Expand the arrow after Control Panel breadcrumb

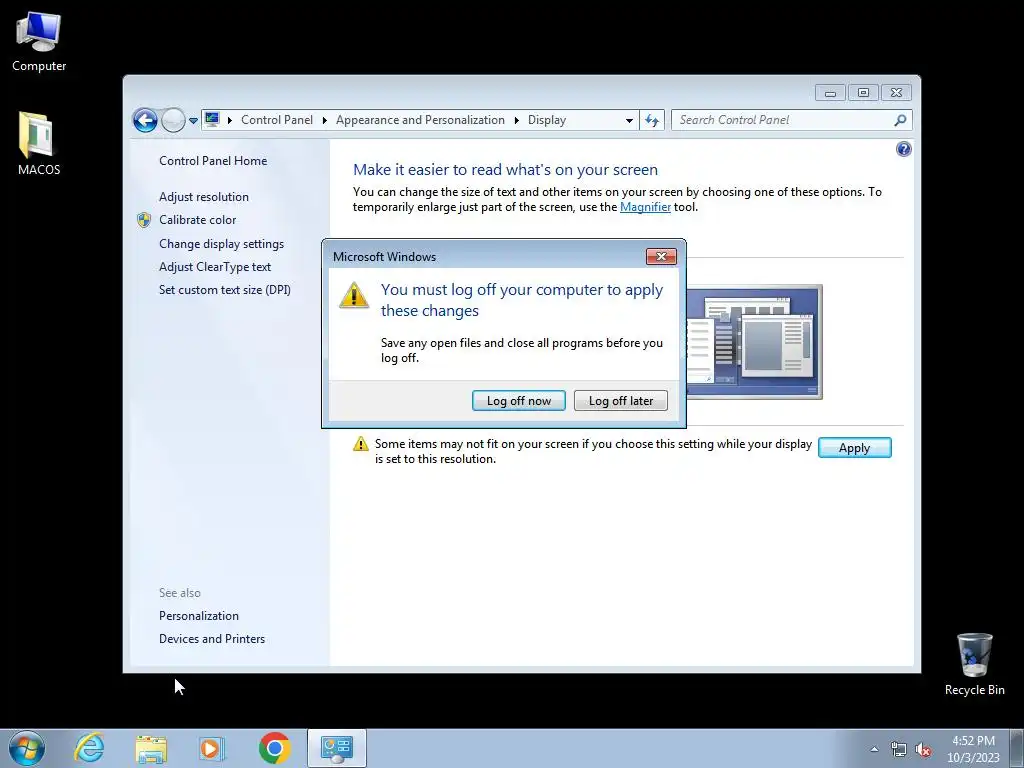click(x=325, y=120)
